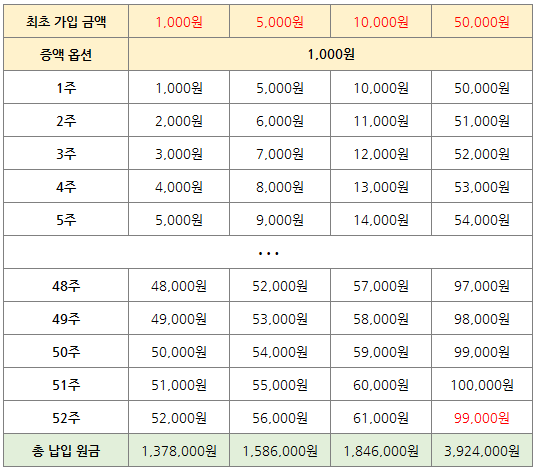Screen dimensions: 535x469
Task: Click 53,000원 in the 4주 row
Action: (x=482, y=186)
